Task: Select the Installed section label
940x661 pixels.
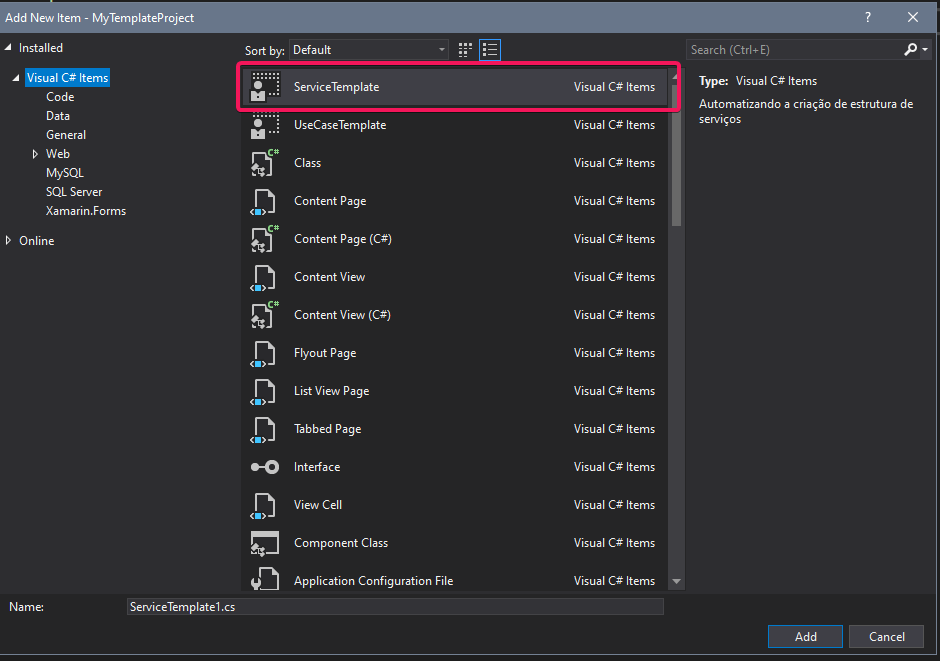Action: 41,47
